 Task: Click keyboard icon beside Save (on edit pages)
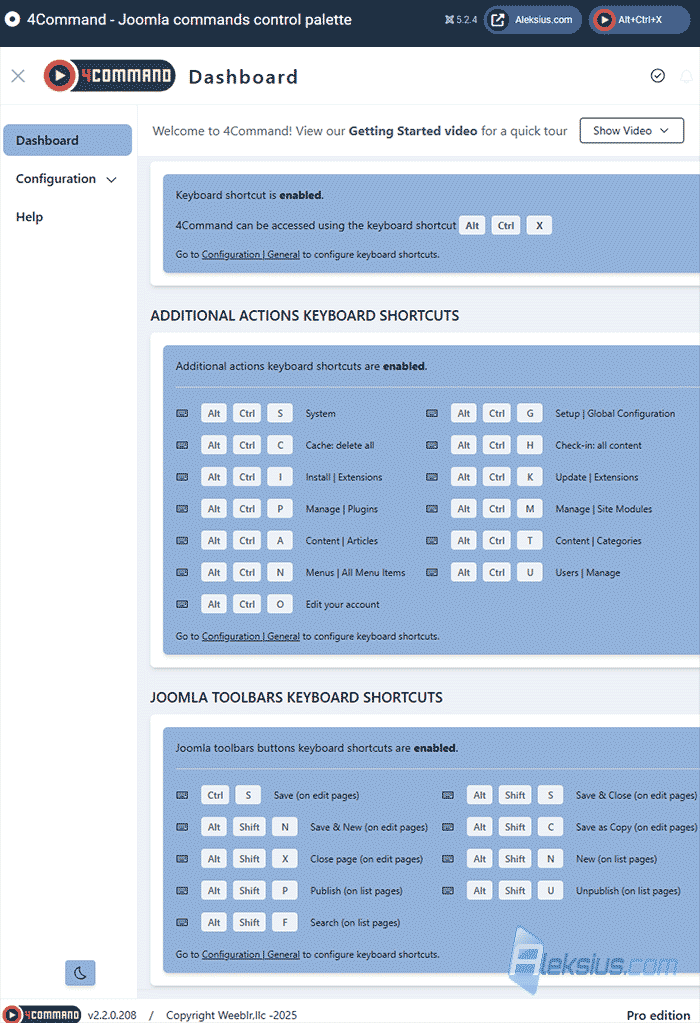click(183, 795)
